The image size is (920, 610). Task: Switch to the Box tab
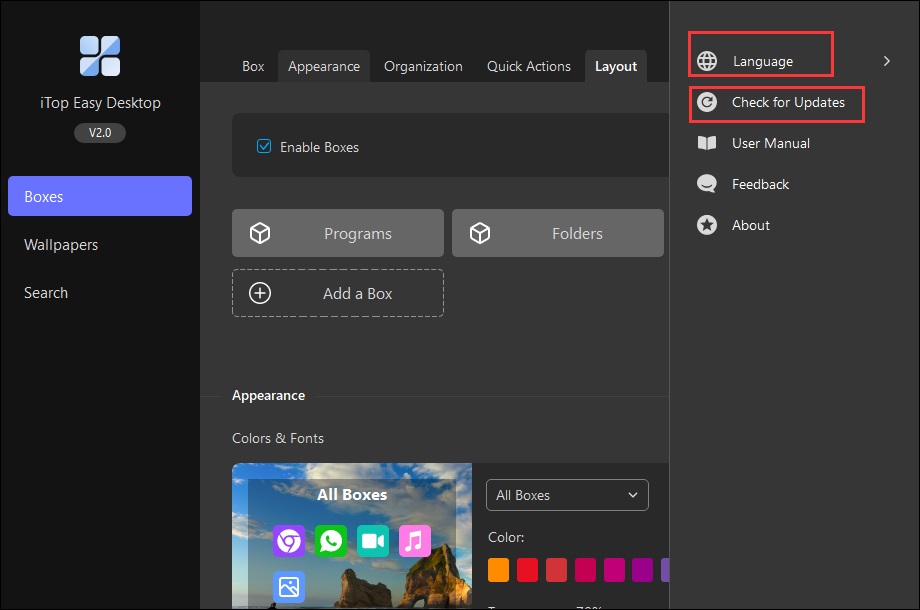253,66
